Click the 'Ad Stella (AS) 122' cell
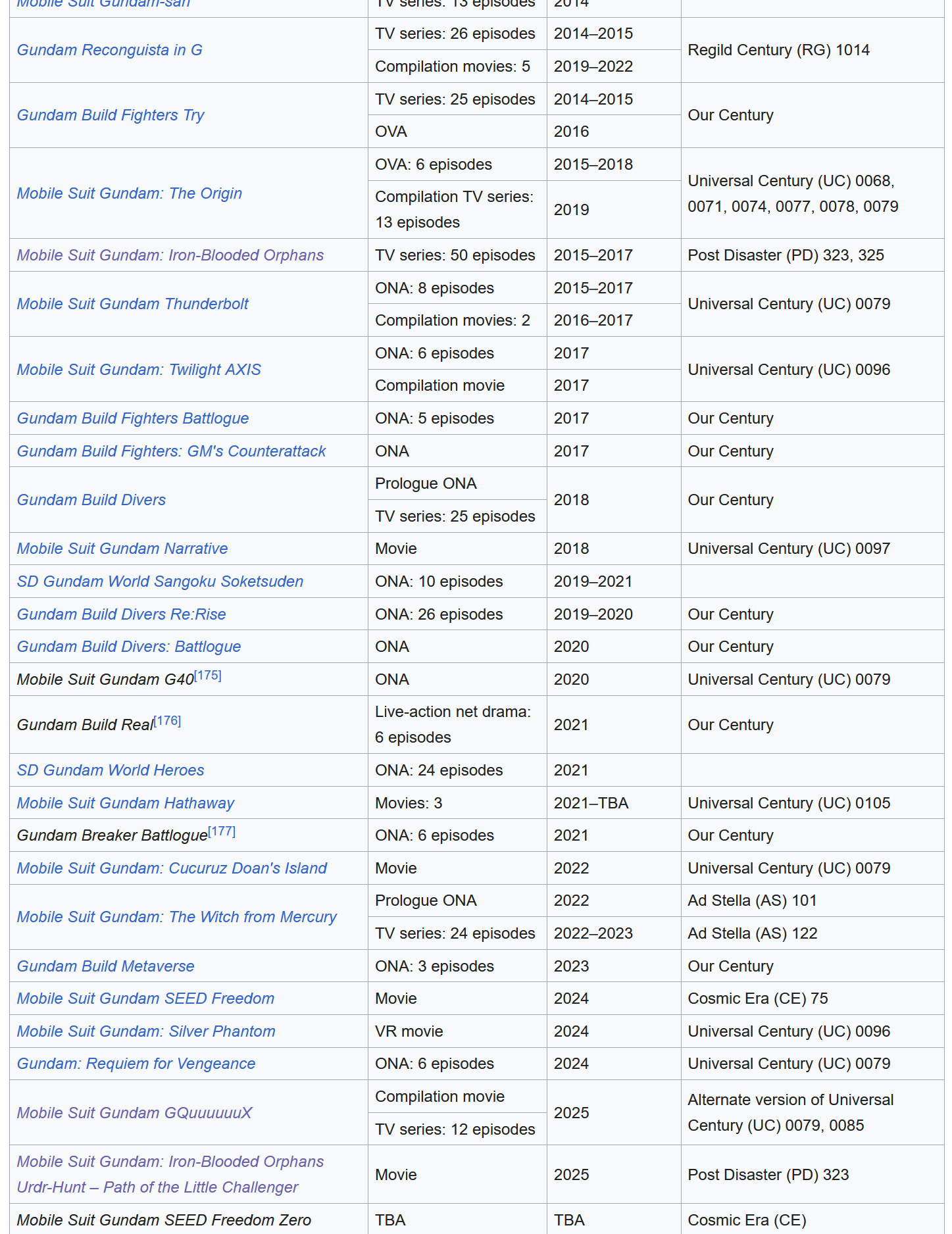This screenshot has height=1234, width=952. click(x=813, y=933)
